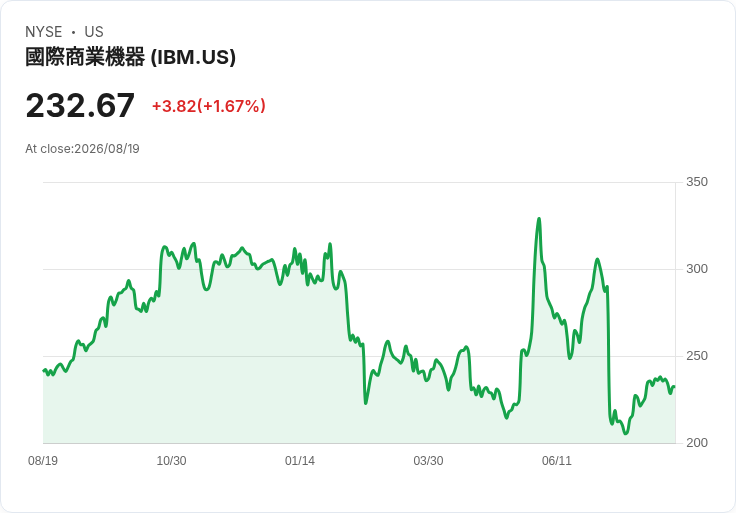
Task: Click the 250 y-axis price label
Action: point(697,356)
